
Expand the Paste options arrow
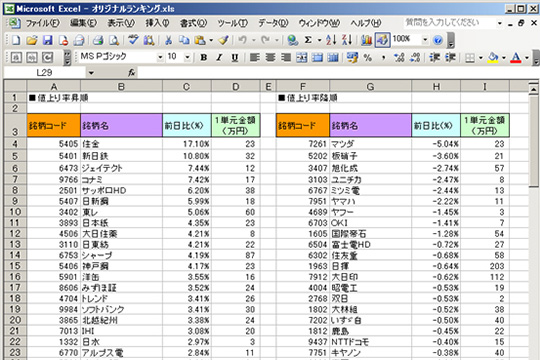point(211,40)
